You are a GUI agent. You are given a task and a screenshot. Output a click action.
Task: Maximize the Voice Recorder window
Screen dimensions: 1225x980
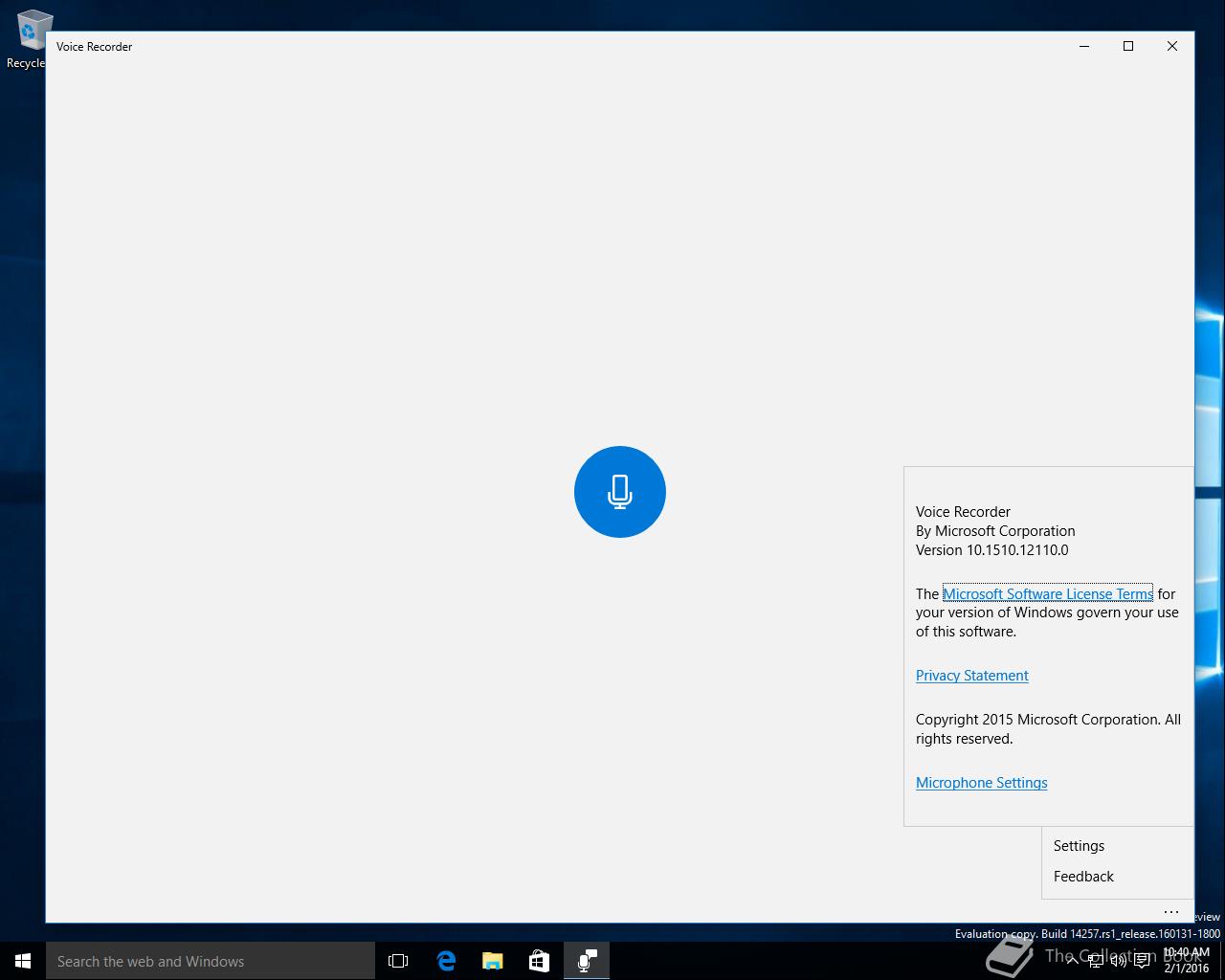click(1128, 46)
